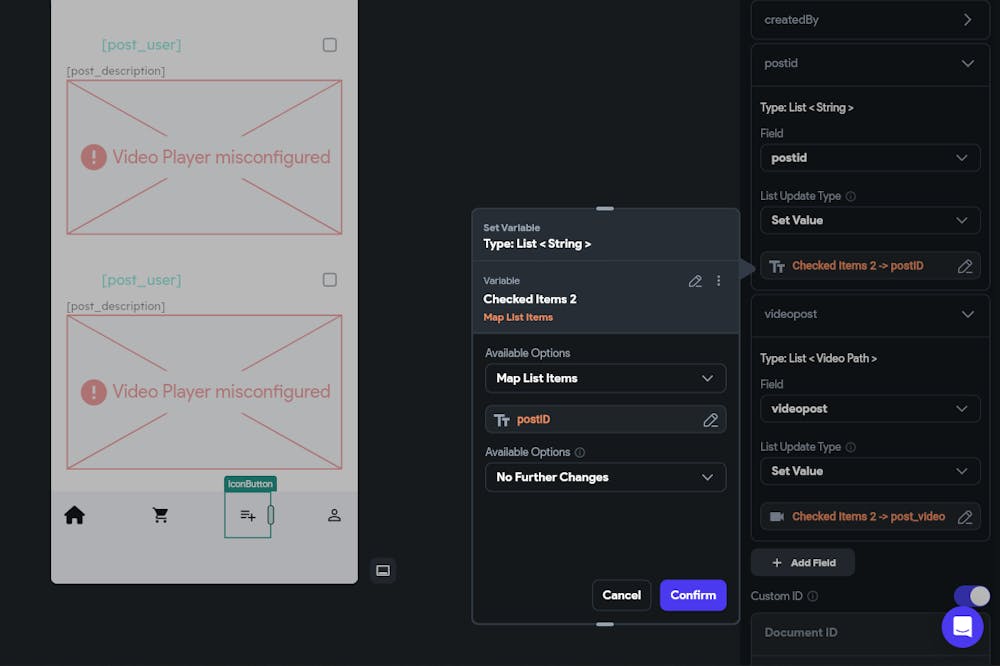Select the playlist-add IconButton
1000x666 pixels.
coord(248,515)
